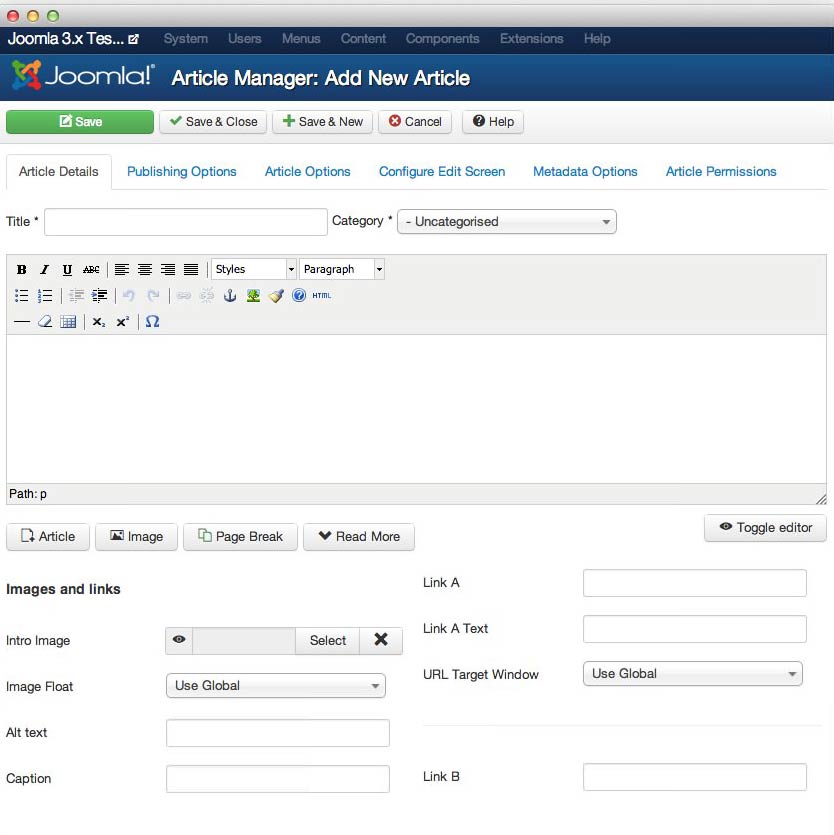
Task: Switch to the Publishing Options tab
Action: click(x=182, y=172)
